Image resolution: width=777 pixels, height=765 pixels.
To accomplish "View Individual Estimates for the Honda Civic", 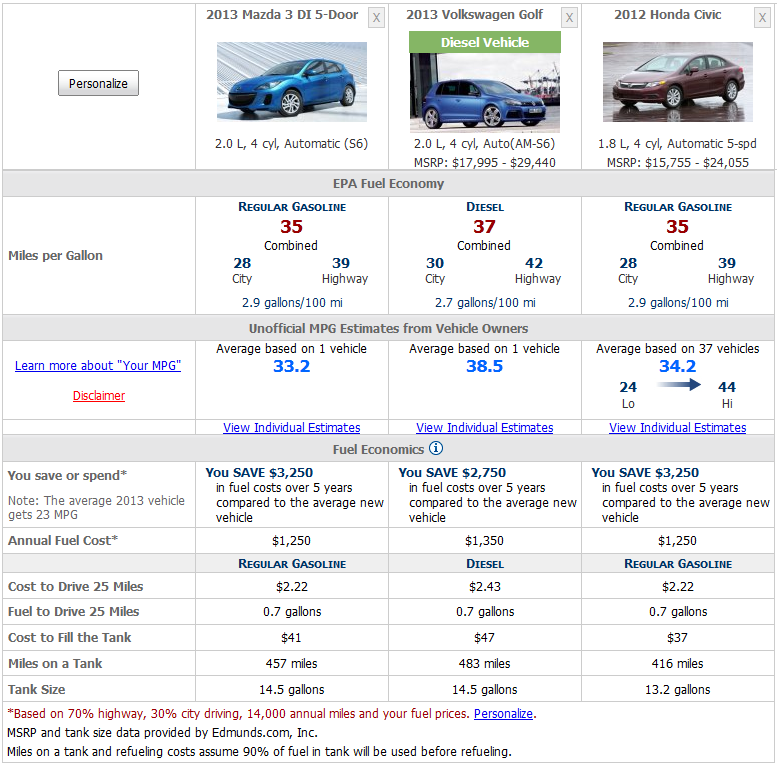I will click(x=677, y=427).
